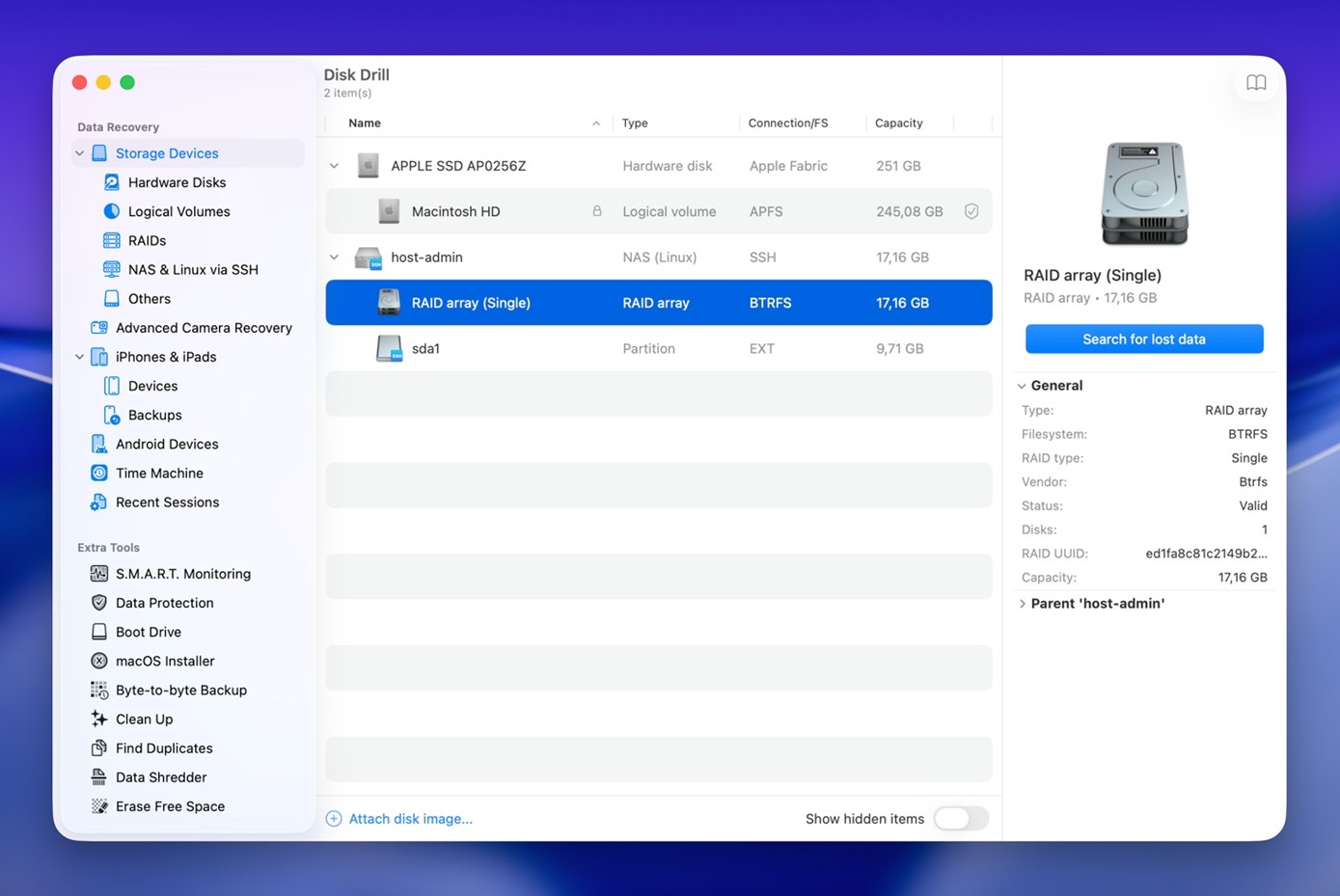Screen dimensions: 1340x896
Task: Expand the Parent 'host-admin' section
Action: (1023, 603)
